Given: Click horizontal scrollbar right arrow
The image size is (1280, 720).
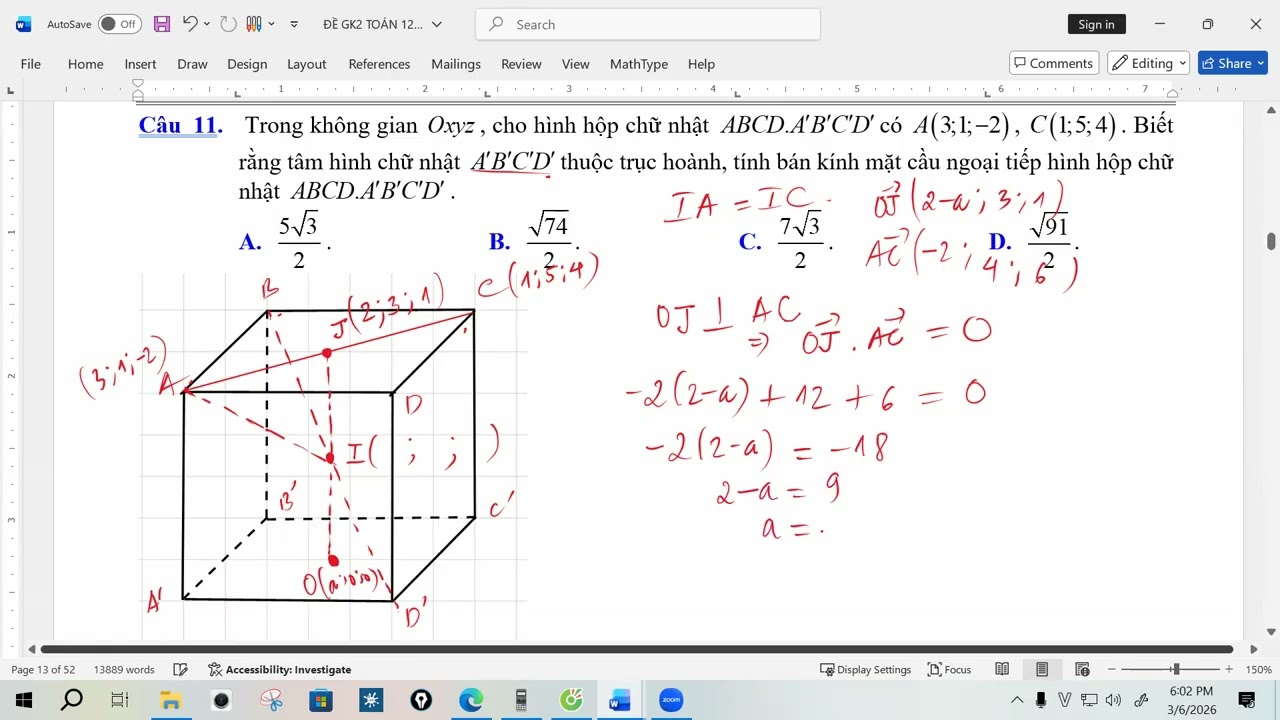Looking at the screenshot, I should pyautogui.click(x=1254, y=649).
